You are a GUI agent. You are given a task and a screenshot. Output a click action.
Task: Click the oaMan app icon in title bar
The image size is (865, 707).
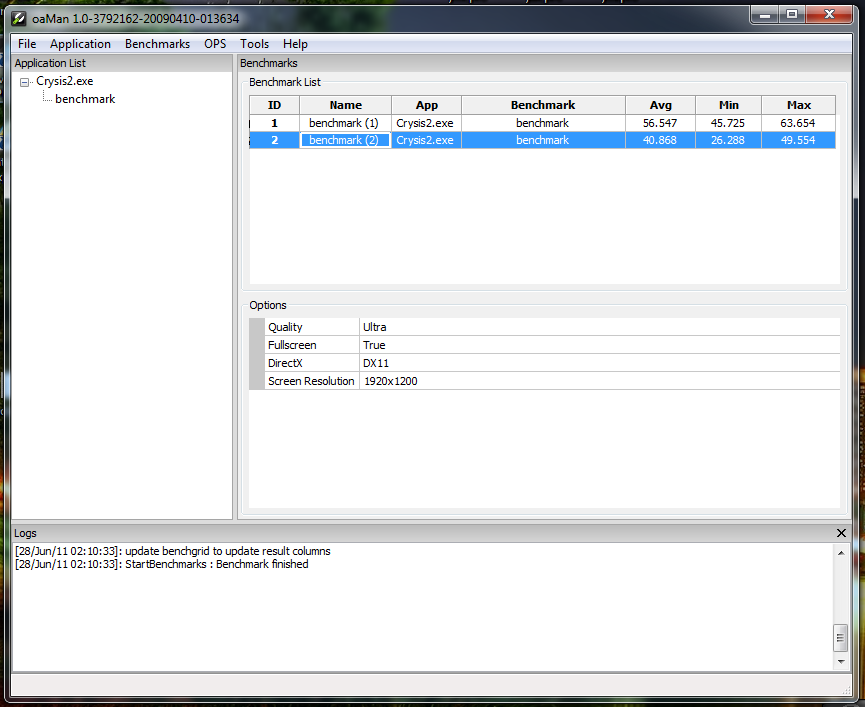pyautogui.click(x=19, y=18)
